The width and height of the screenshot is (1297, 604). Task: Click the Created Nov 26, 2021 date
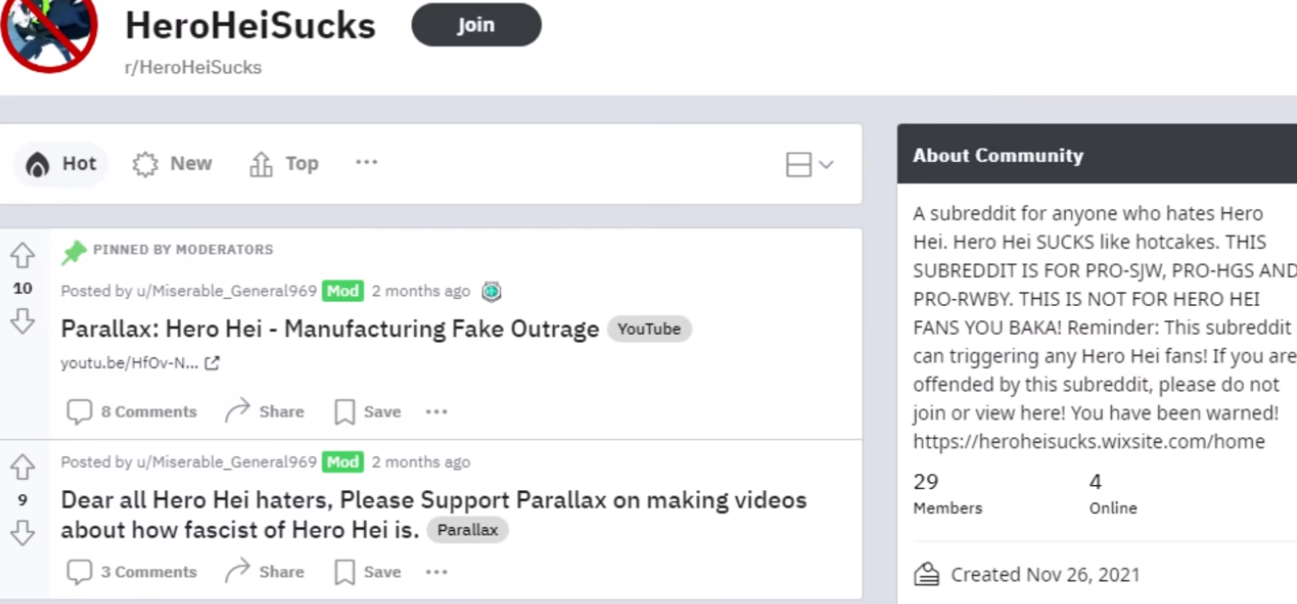tap(1044, 574)
